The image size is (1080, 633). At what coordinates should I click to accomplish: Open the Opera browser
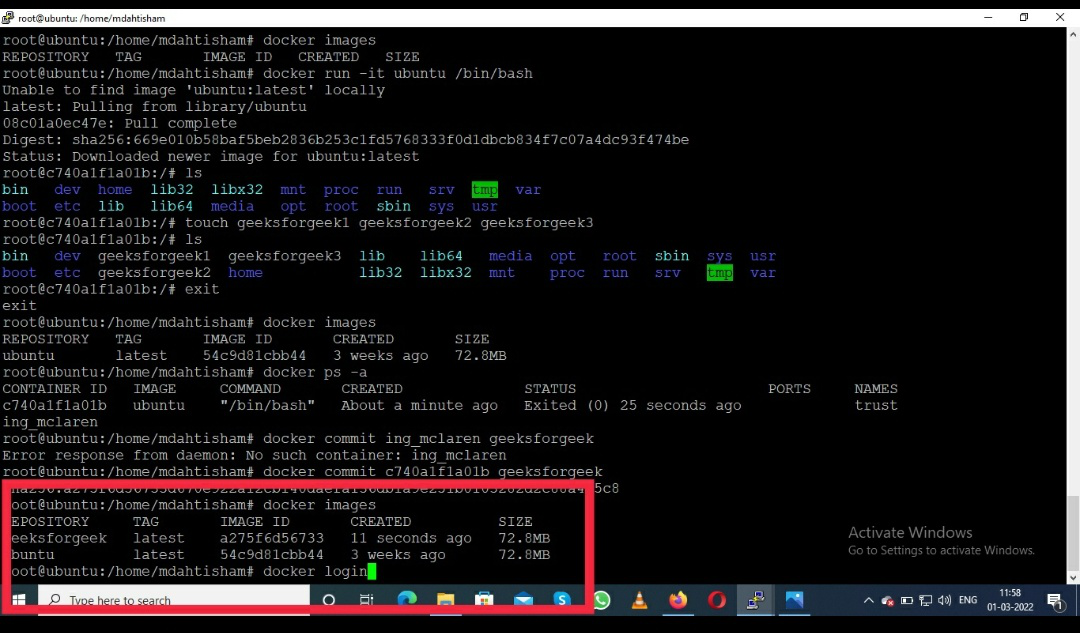click(716, 600)
